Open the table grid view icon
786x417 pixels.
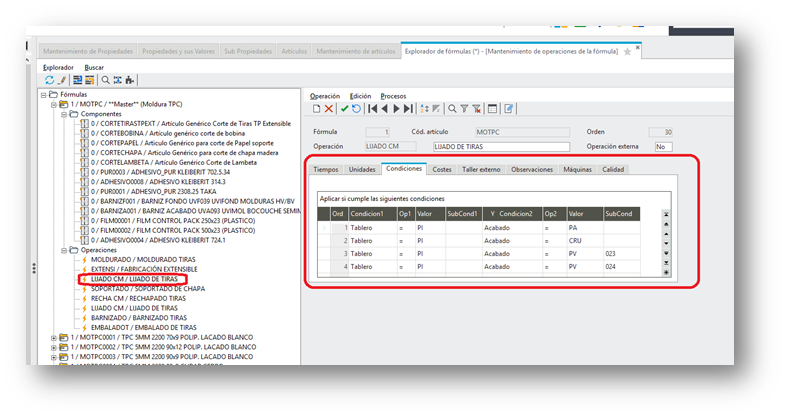492,109
